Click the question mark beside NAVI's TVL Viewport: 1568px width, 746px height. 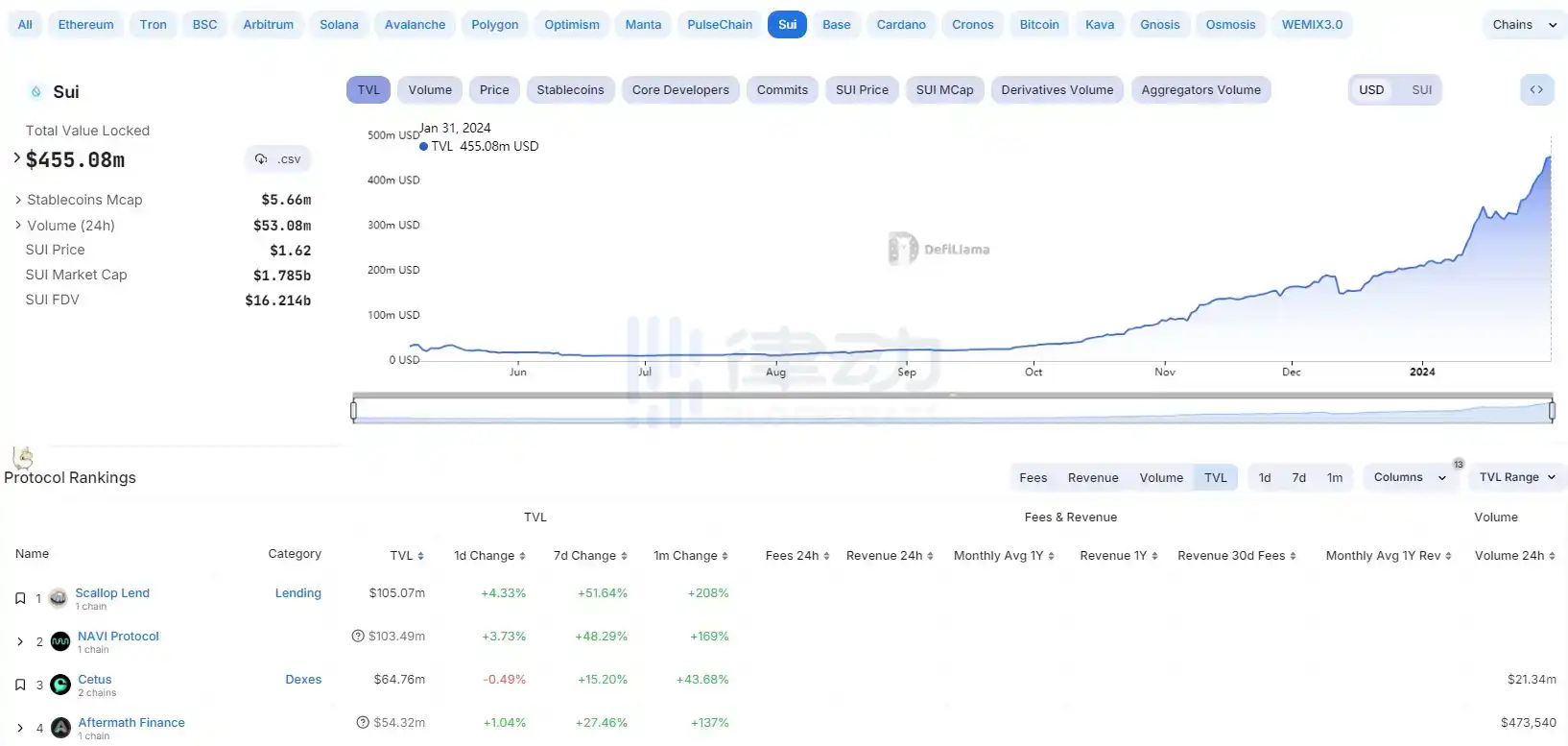[x=358, y=637]
